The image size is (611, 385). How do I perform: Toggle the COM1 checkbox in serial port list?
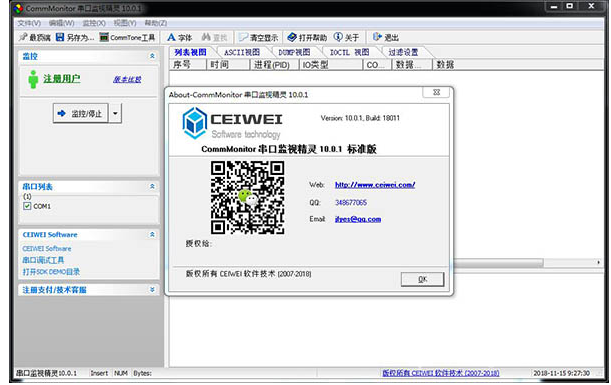coord(27,206)
